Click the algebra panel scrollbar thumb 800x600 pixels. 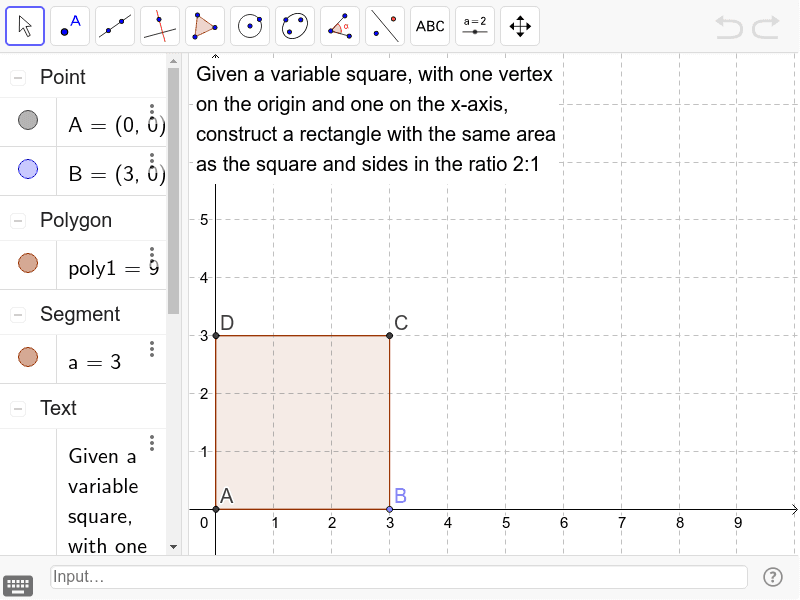(173, 191)
